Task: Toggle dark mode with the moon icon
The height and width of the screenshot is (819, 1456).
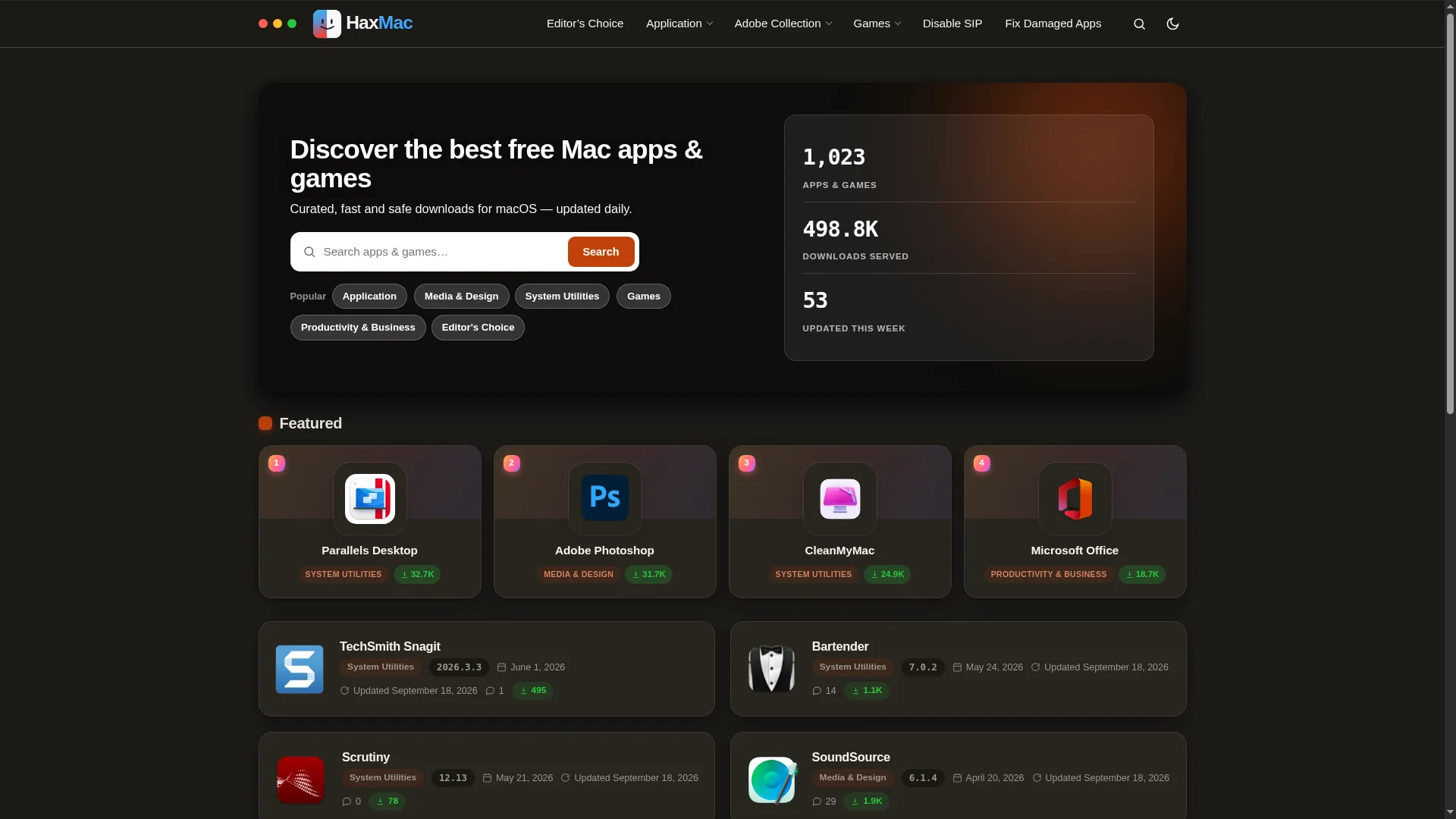Action: [1172, 24]
